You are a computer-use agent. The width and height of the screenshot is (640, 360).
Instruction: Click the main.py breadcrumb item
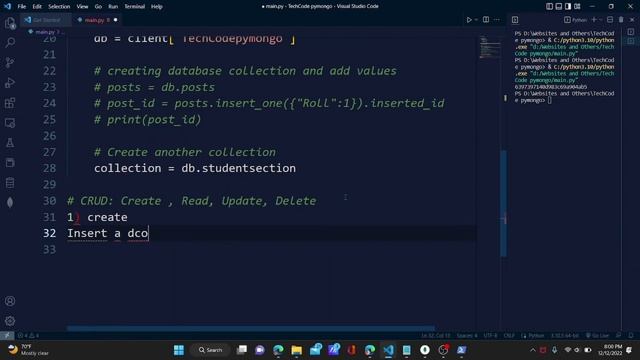tap(44, 32)
